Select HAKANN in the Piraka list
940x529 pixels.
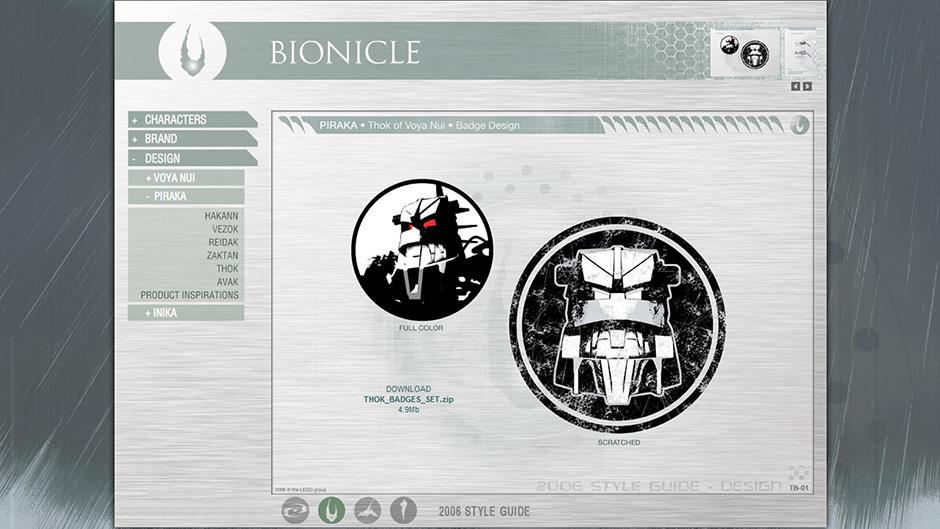pos(221,215)
